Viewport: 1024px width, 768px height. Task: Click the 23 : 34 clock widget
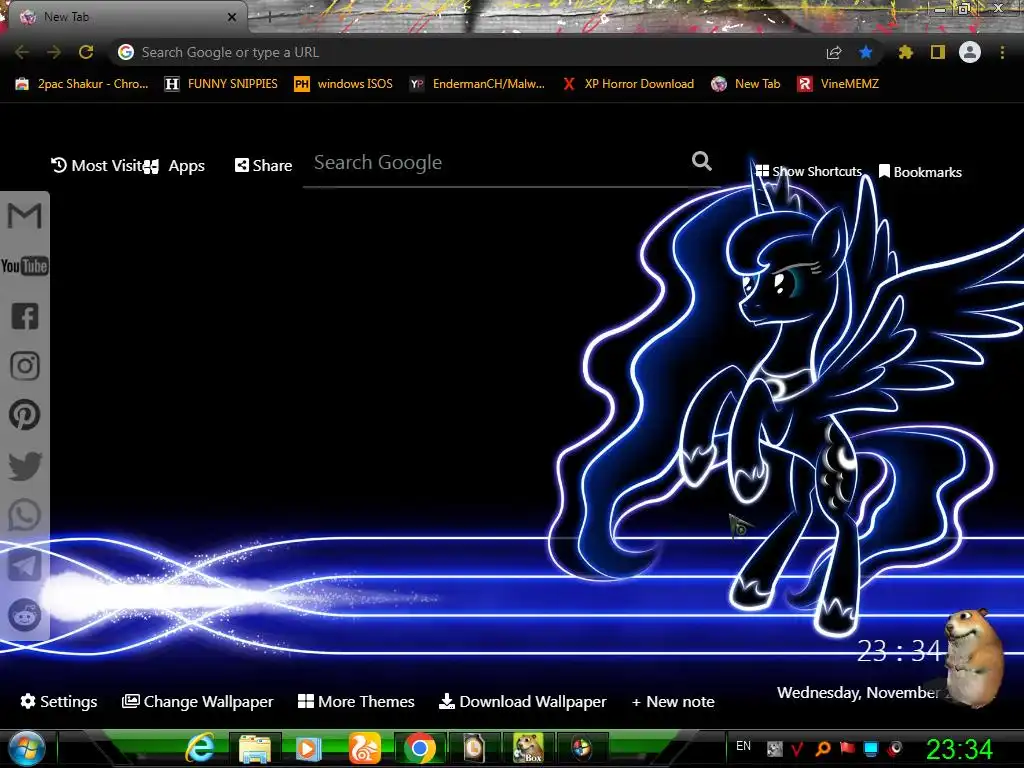899,651
